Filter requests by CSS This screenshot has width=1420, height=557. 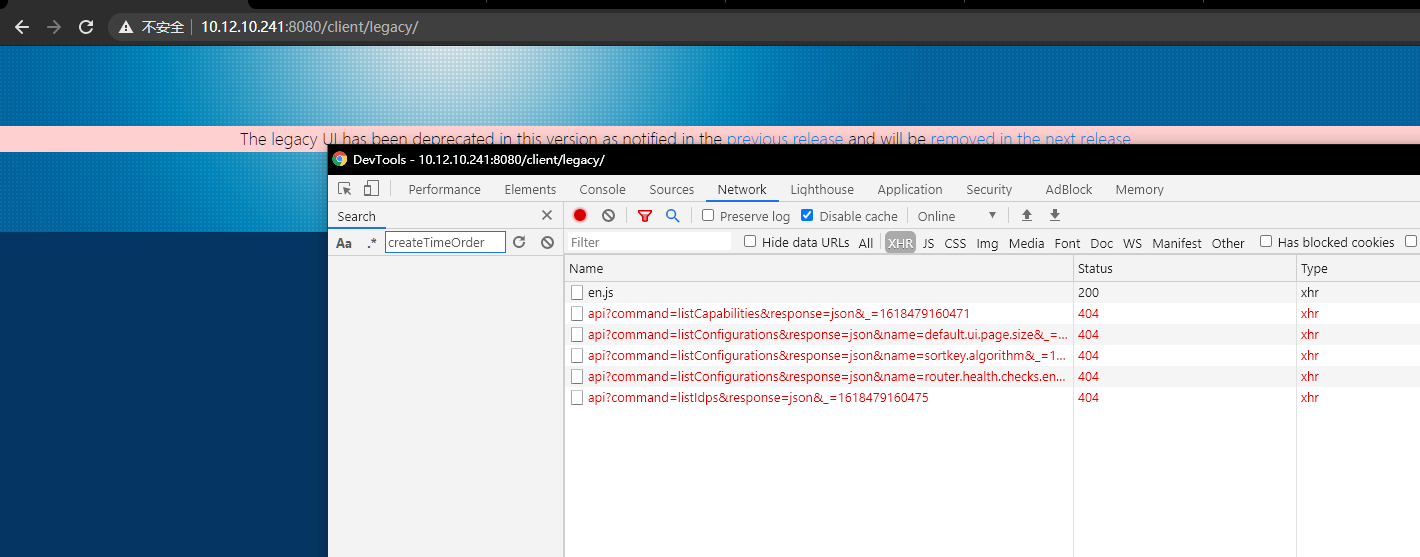point(955,243)
